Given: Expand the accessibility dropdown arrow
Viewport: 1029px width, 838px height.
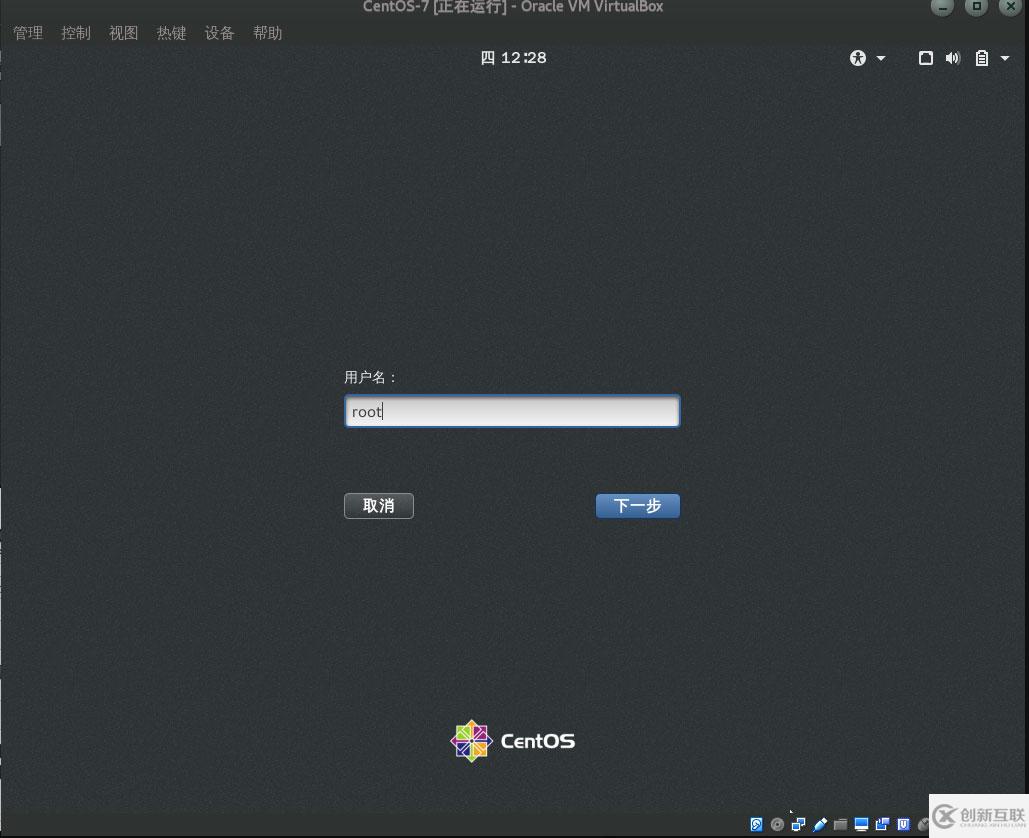Looking at the screenshot, I should [x=881, y=58].
